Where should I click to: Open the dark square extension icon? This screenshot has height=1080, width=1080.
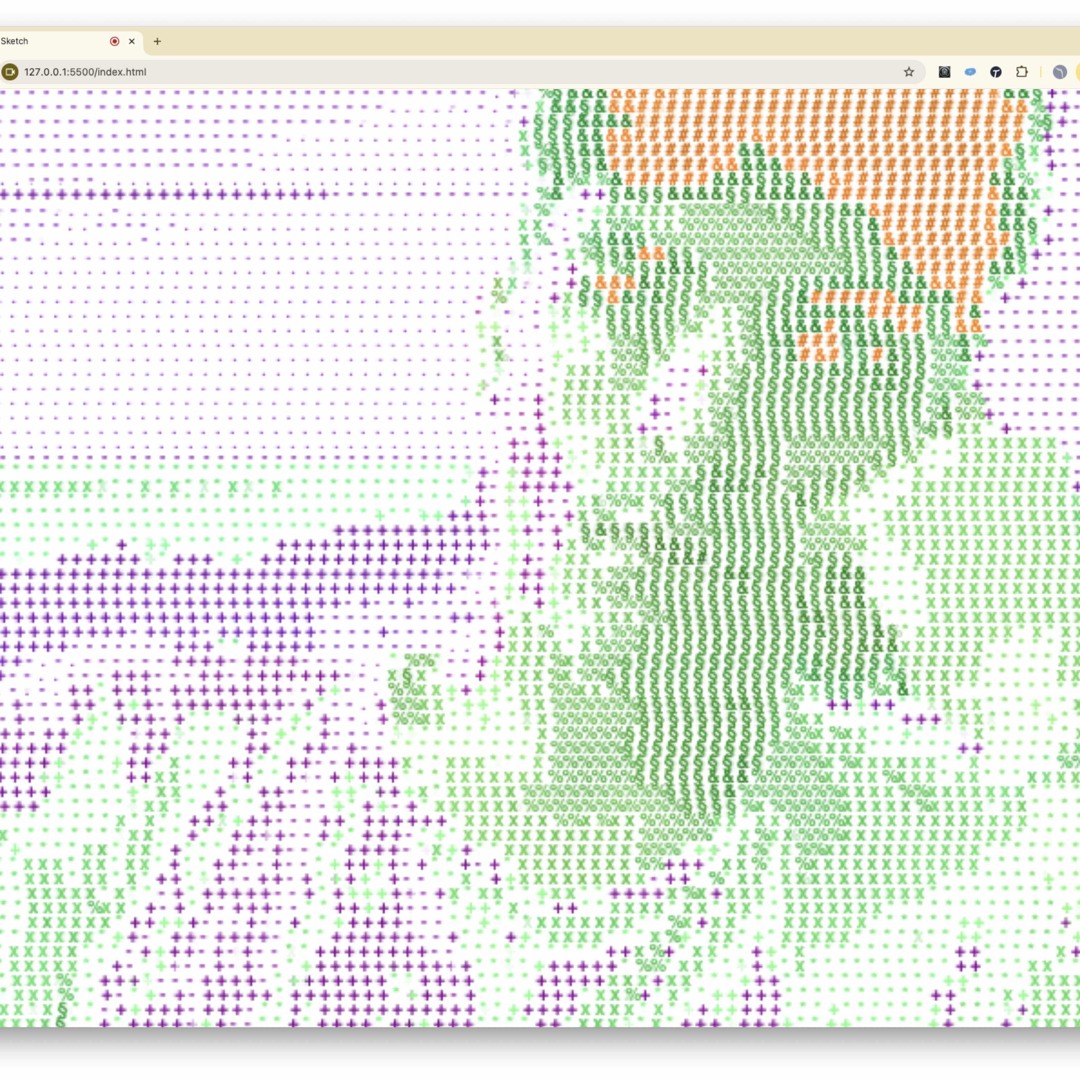tap(944, 72)
